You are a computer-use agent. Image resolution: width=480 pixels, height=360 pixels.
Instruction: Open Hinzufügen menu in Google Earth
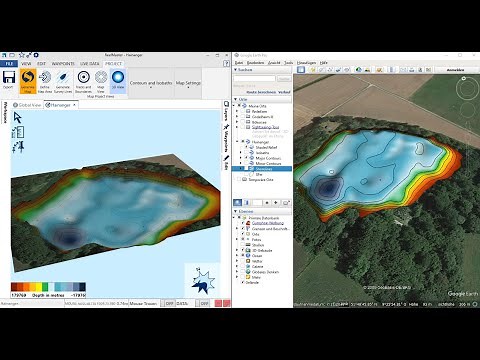[306, 62]
